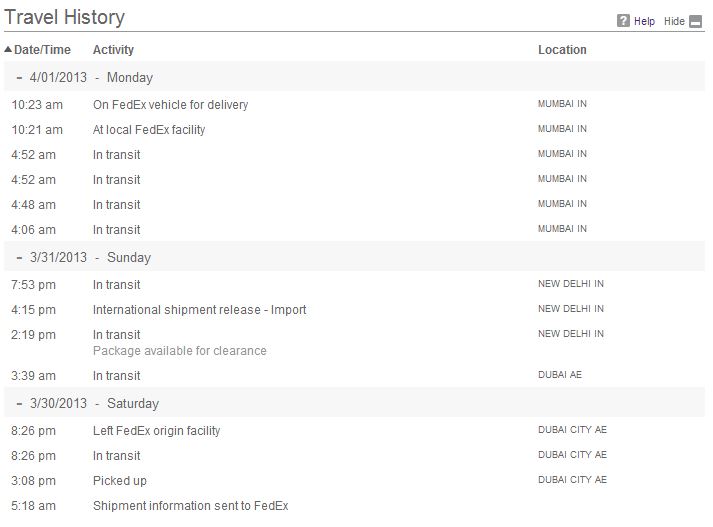Click International shipment release - Import entry
The height and width of the screenshot is (527, 713).
pos(199,310)
